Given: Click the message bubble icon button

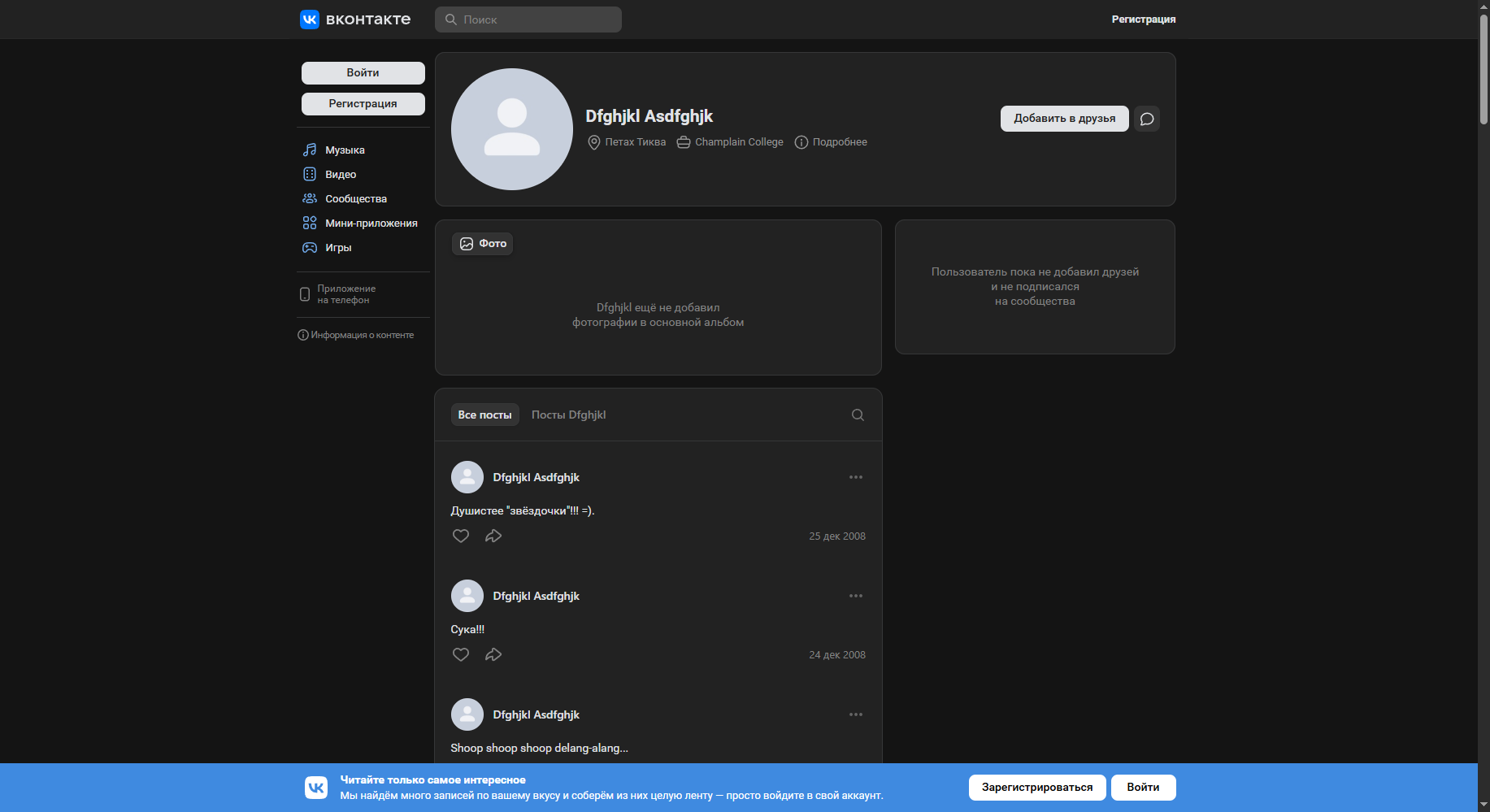Looking at the screenshot, I should [1147, 119].
